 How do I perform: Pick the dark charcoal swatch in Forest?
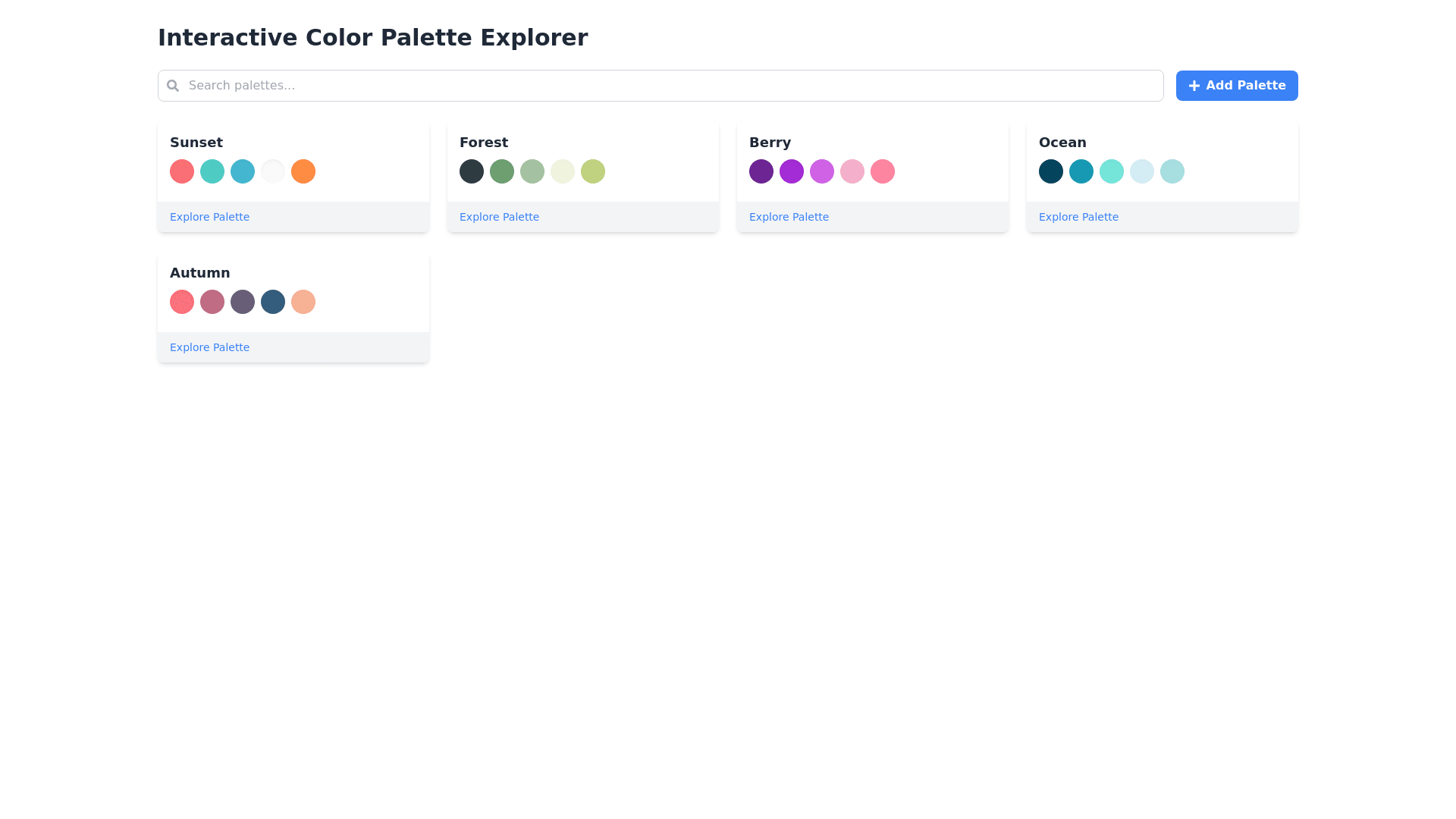(x=472, y=171)
